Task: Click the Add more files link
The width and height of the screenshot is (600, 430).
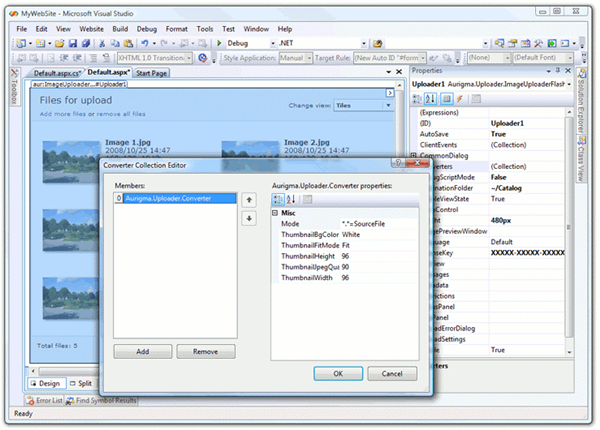Action: [x=63, y=114]
